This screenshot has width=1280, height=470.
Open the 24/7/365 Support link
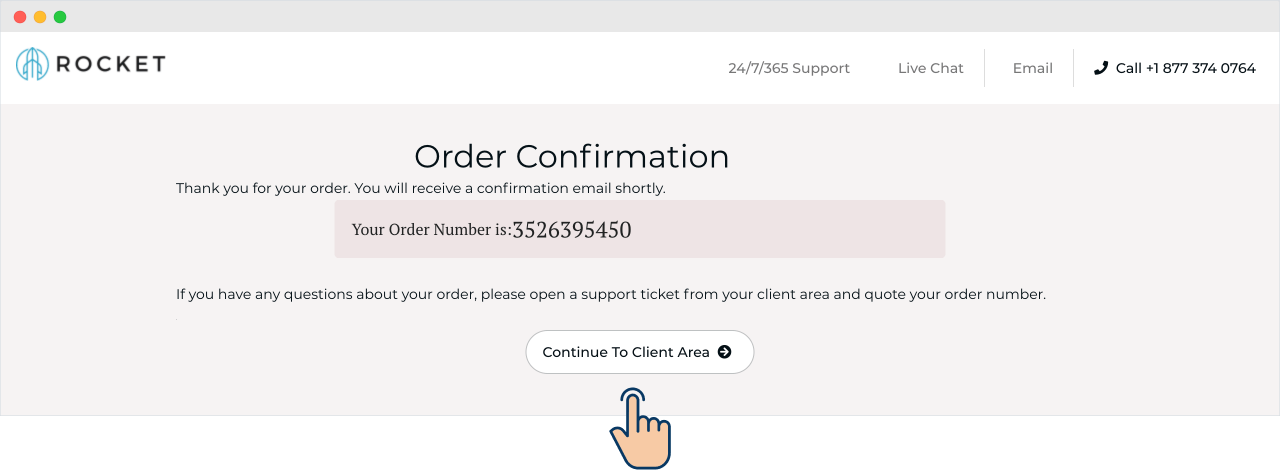coord(788,68)
